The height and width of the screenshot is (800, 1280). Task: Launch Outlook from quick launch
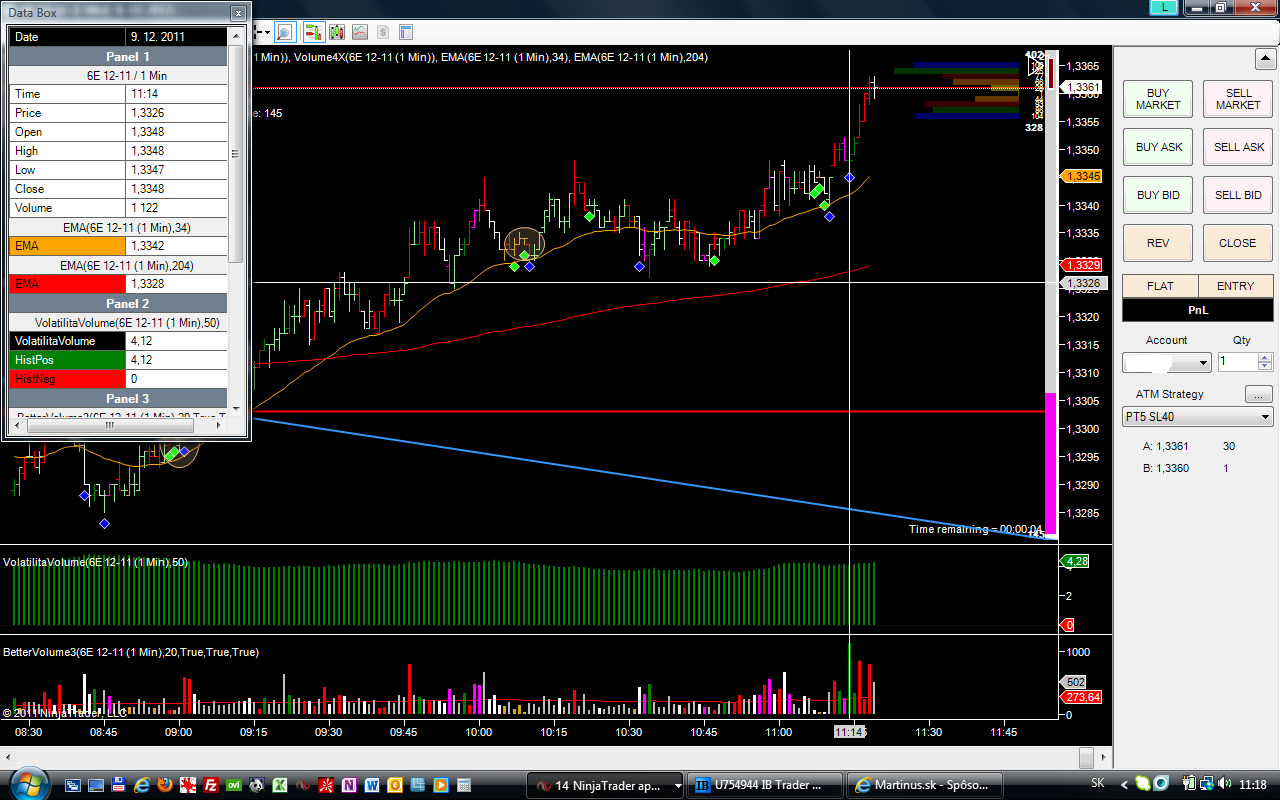[395, 785]
